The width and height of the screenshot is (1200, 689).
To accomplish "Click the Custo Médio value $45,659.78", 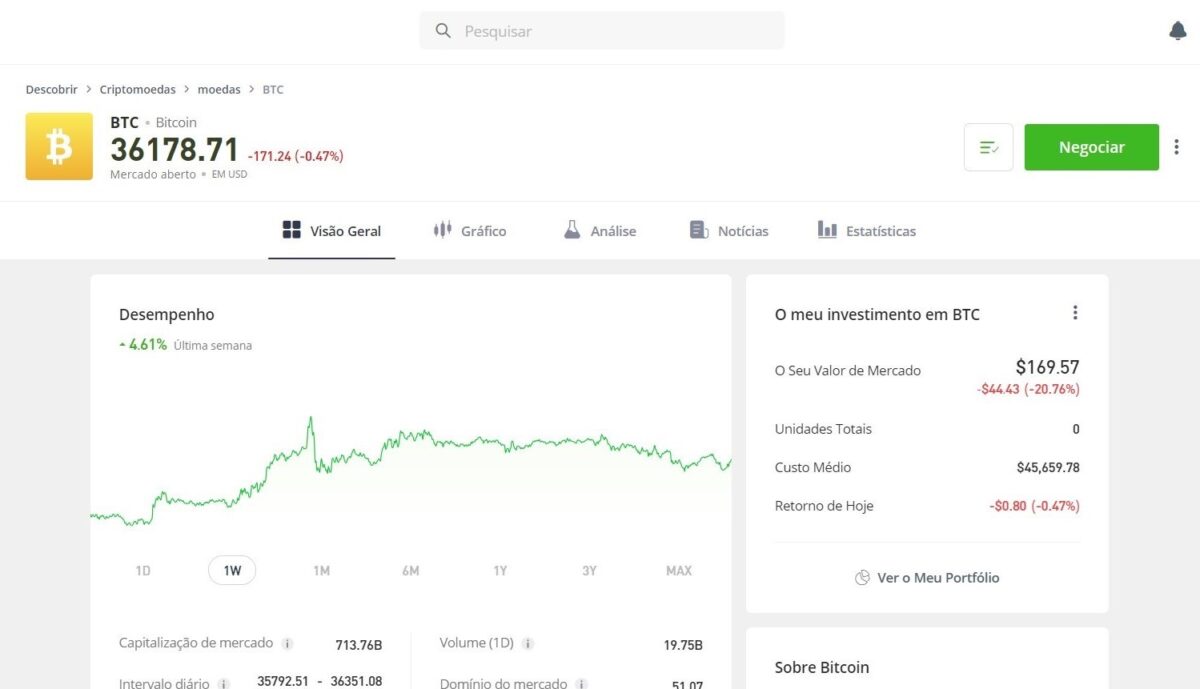I will click(1048, 467).
